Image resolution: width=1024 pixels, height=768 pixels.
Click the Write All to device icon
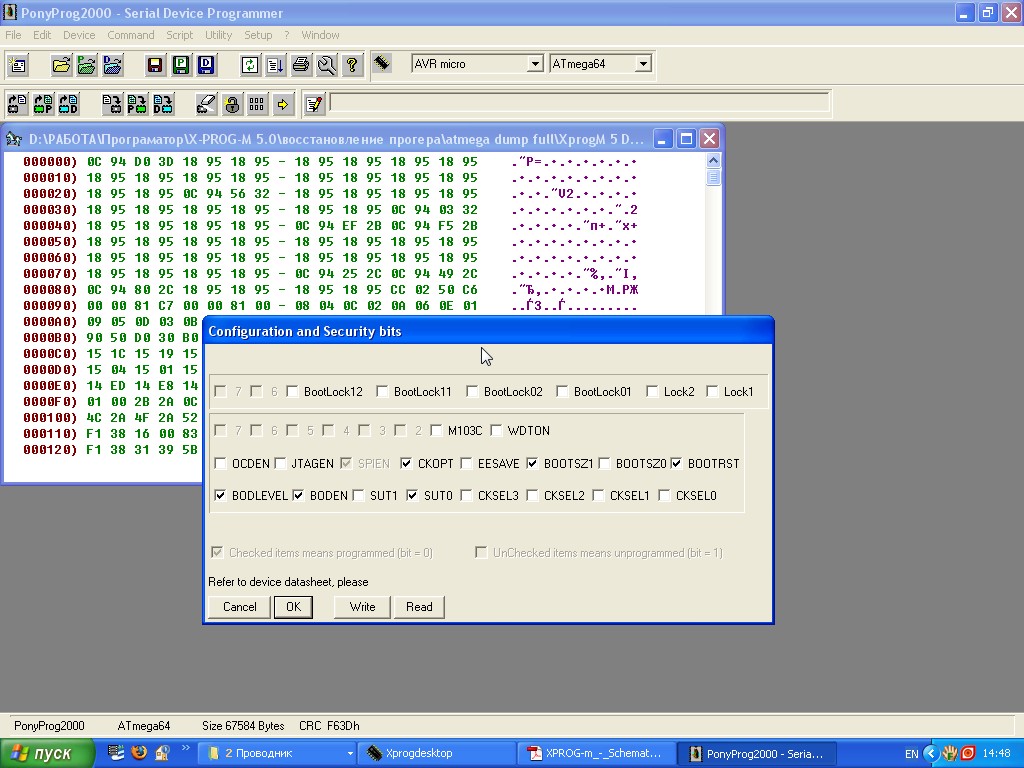112,104
